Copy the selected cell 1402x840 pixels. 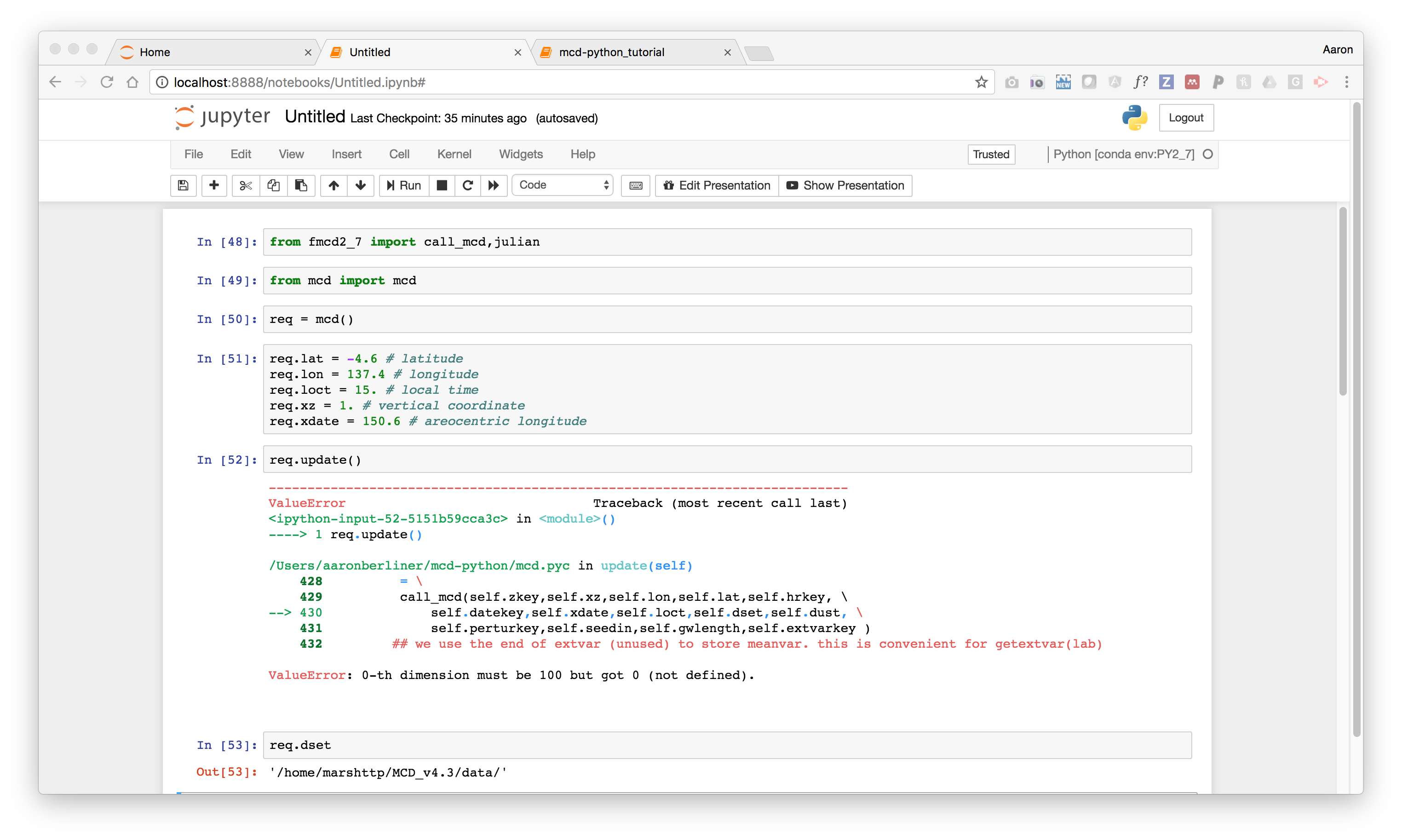click(273, 185)
